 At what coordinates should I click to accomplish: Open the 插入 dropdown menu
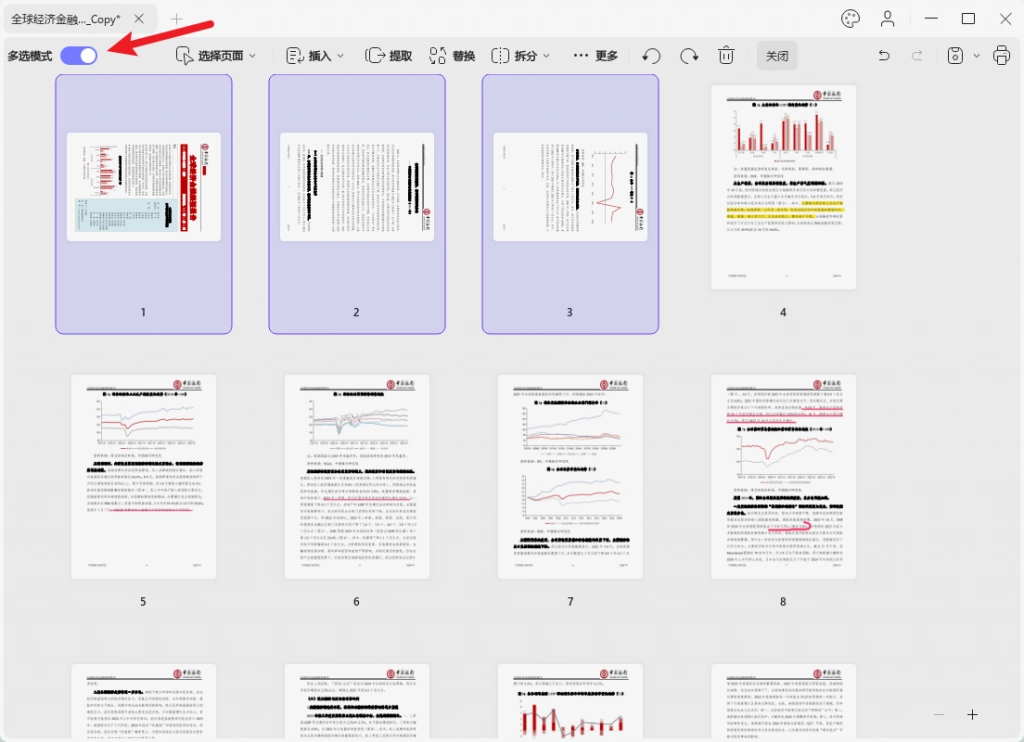tap(315, 56)
